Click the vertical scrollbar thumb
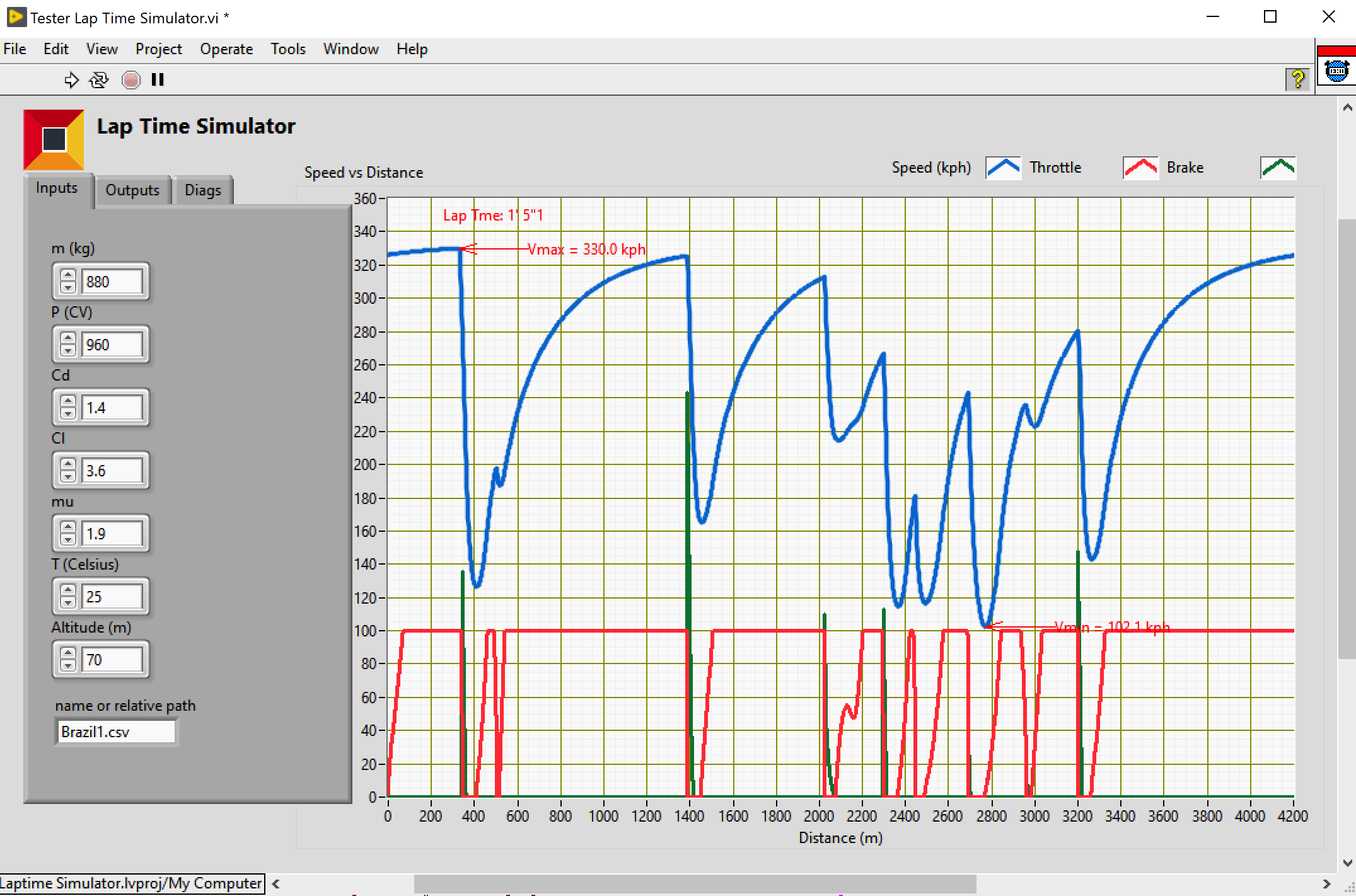Screen dimensions: 1356x896 pyautogui.click(x=1348, y=439)
